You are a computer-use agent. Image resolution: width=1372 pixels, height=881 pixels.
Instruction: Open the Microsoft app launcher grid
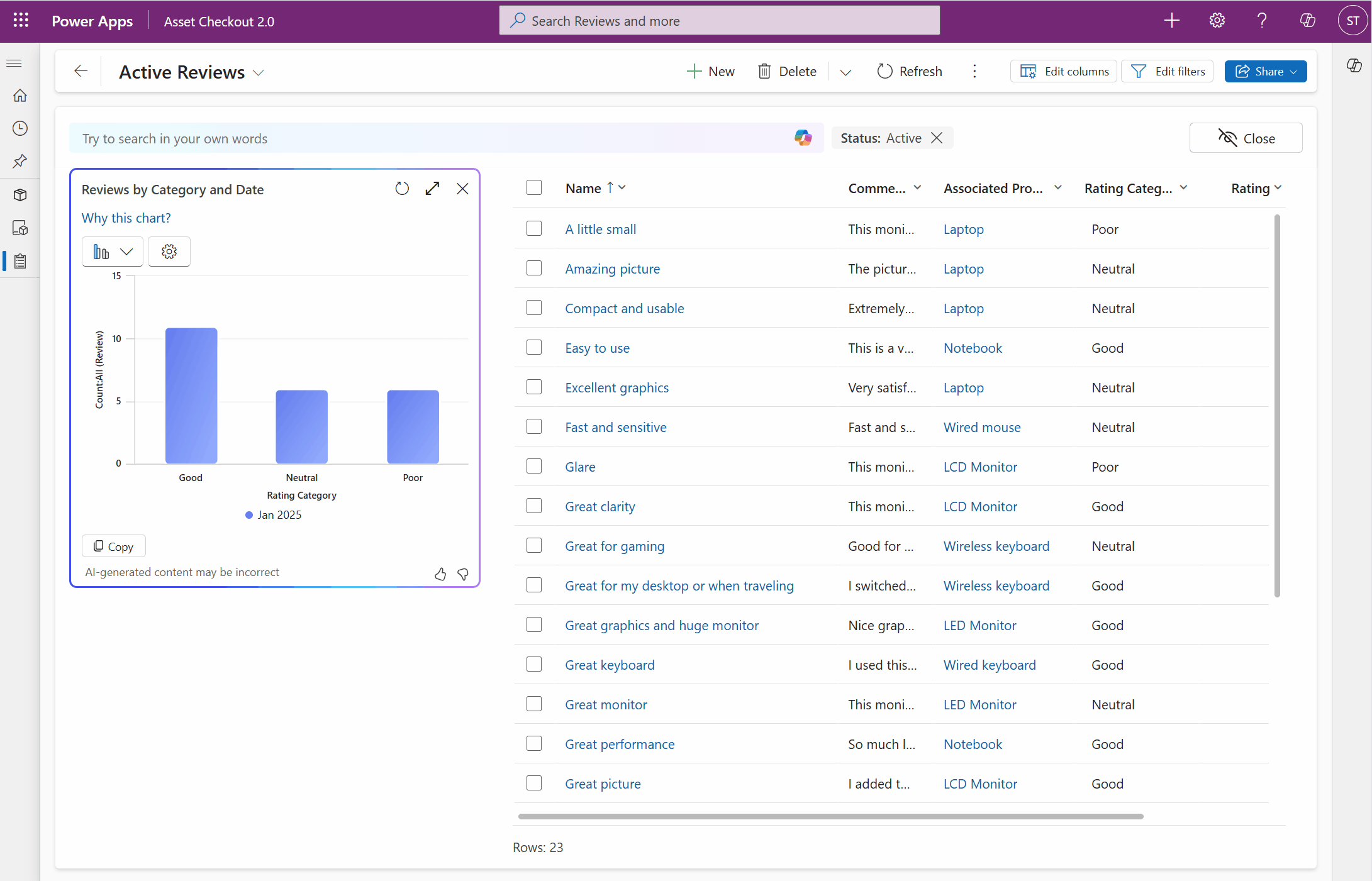click(x=20, y=20)
